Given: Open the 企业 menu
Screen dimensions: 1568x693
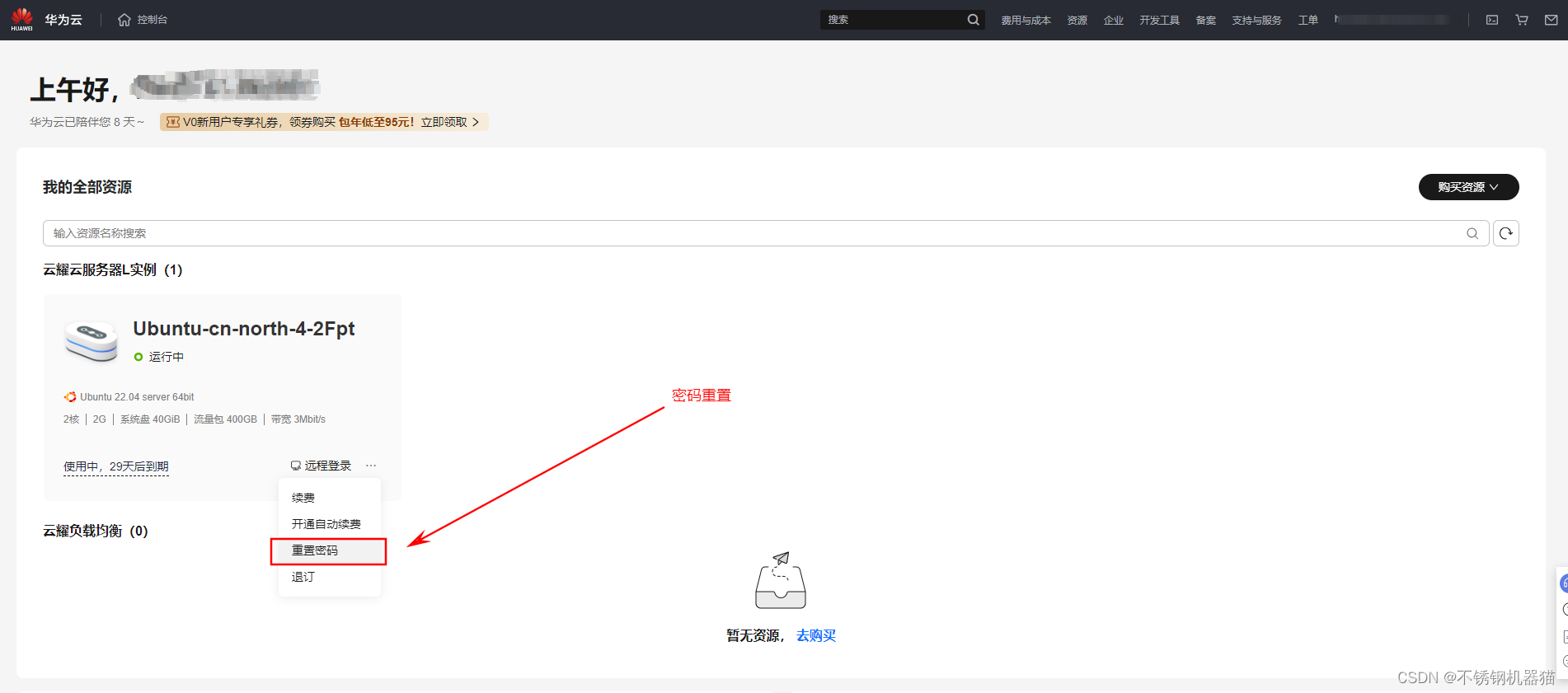Looking at the screenshot, I should [1113, 20].
